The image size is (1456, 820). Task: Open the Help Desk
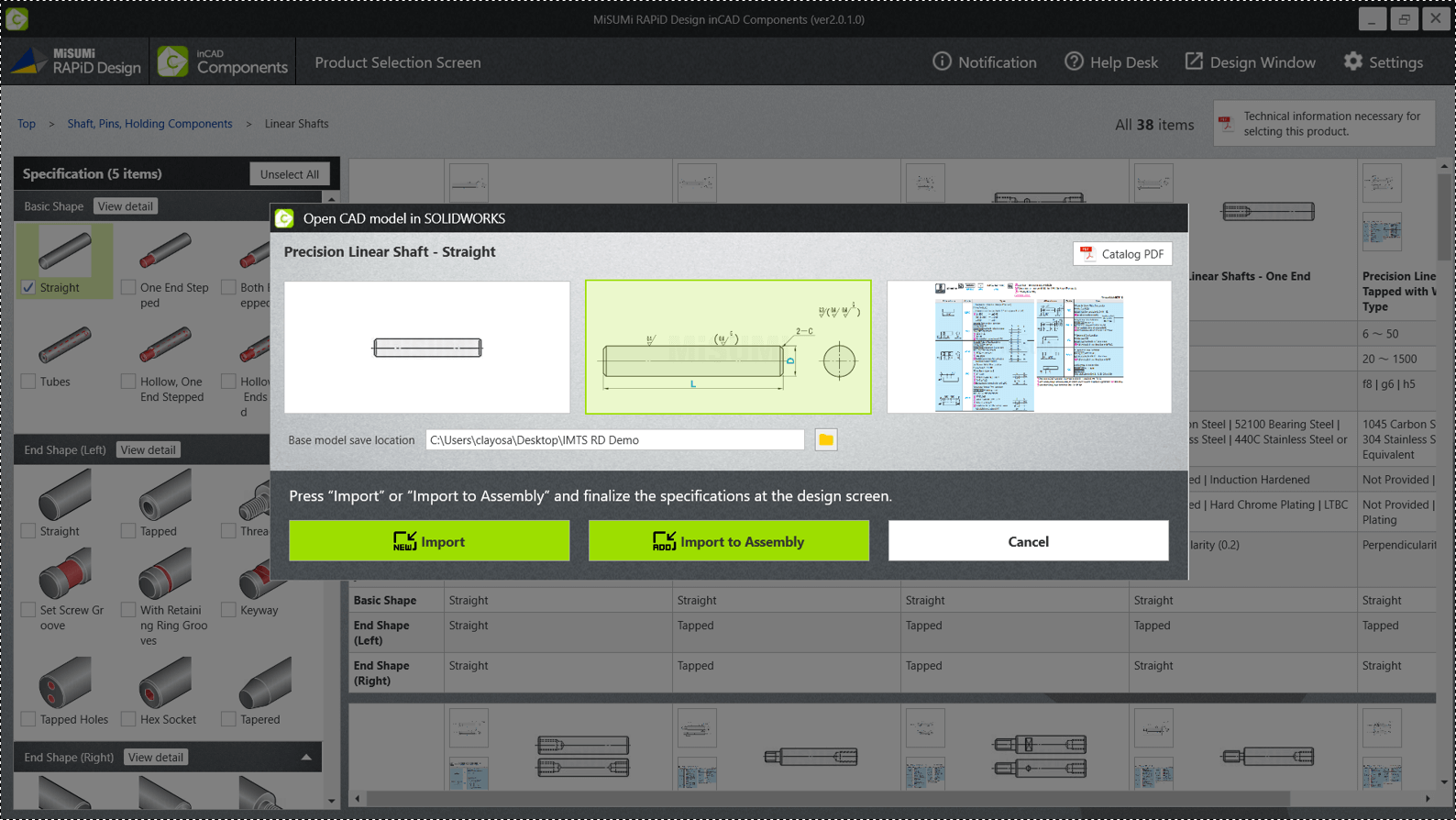1111,61
